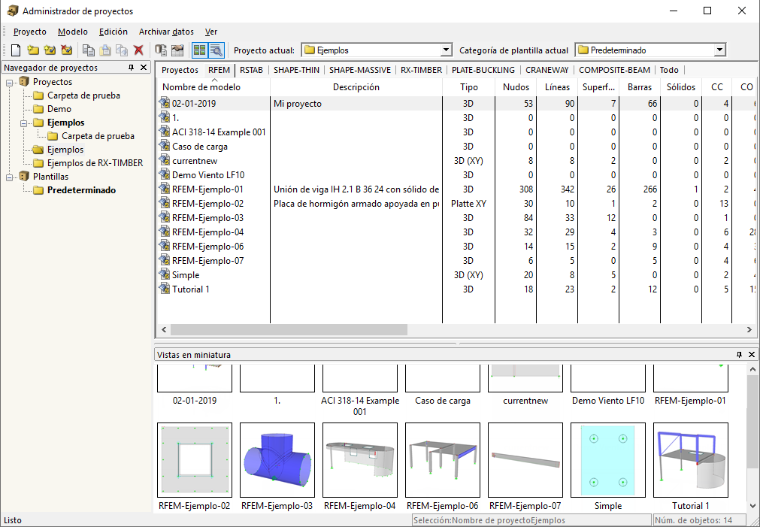Viewport: 760px width, 527px height.
Task: Open the Proyecto actual dropdown
Action: click(x=446, y=50)
